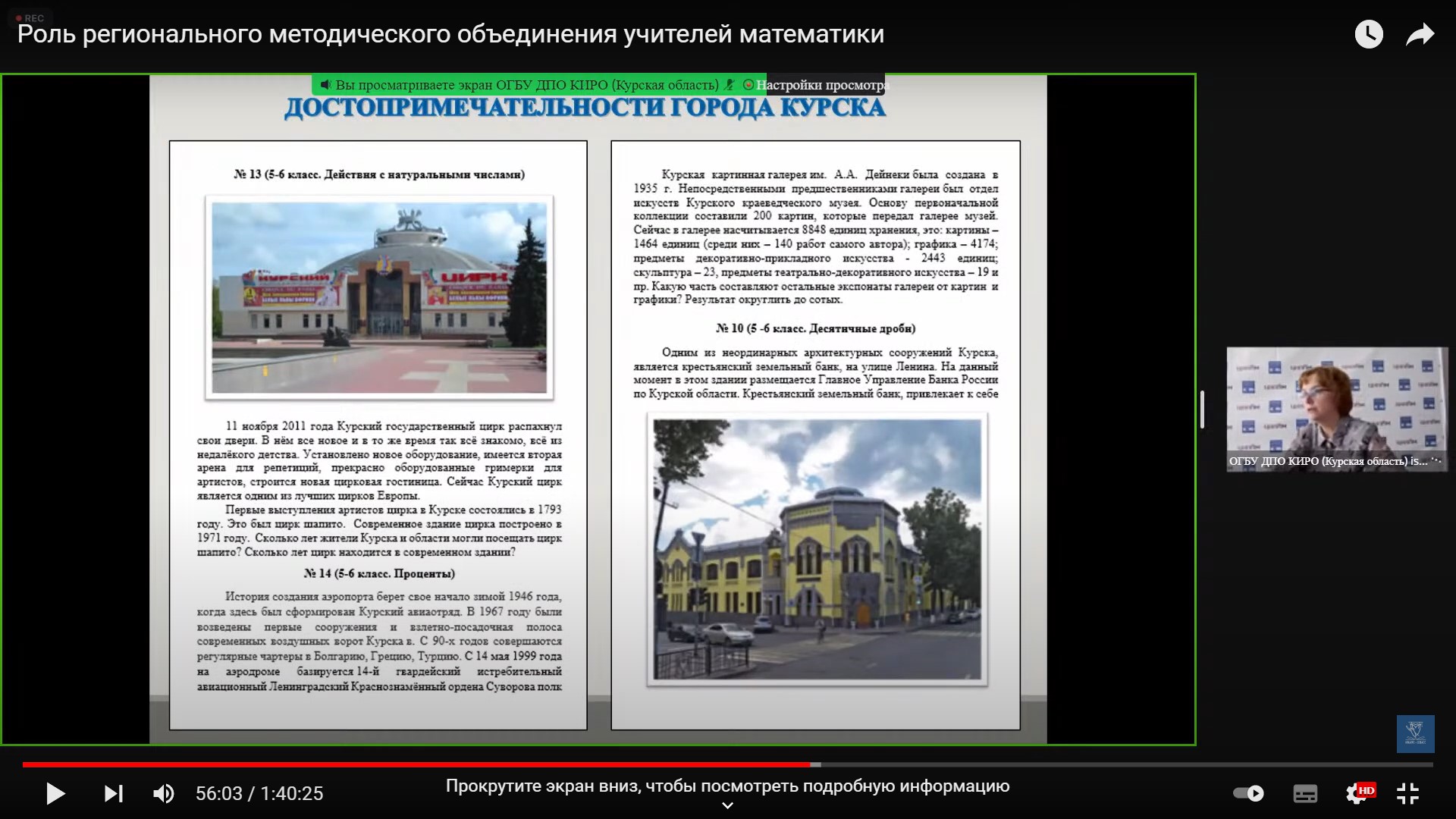Viewport: 1456px width, 819px height.
Task: Mute the video volume
Action: [163, 794]
